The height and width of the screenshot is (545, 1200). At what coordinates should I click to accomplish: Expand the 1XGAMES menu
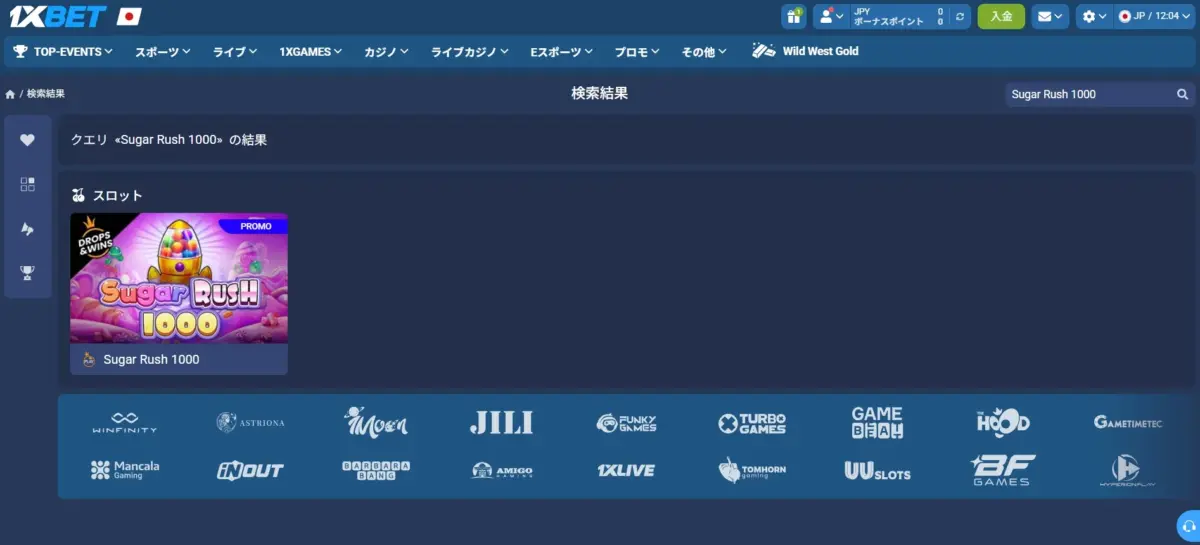(x=311, y=51)
